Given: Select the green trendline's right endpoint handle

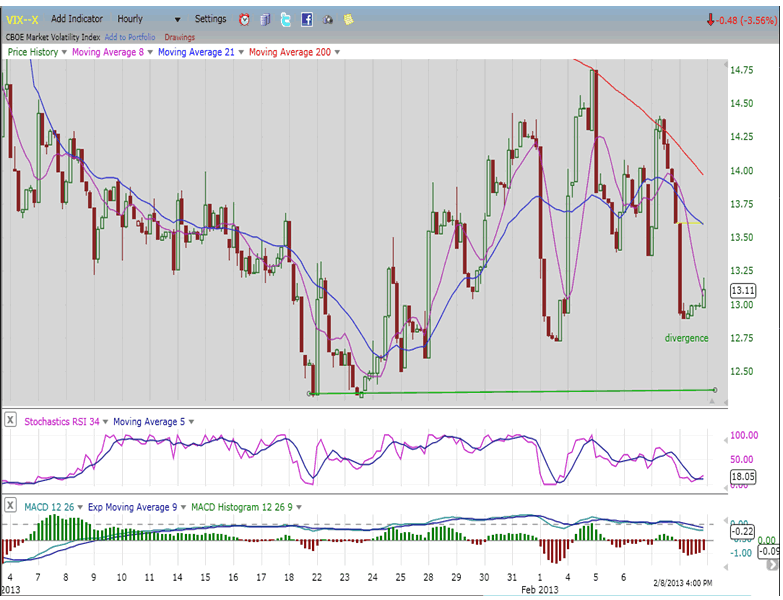Looking at the screenshot, I should coord(714,390).
